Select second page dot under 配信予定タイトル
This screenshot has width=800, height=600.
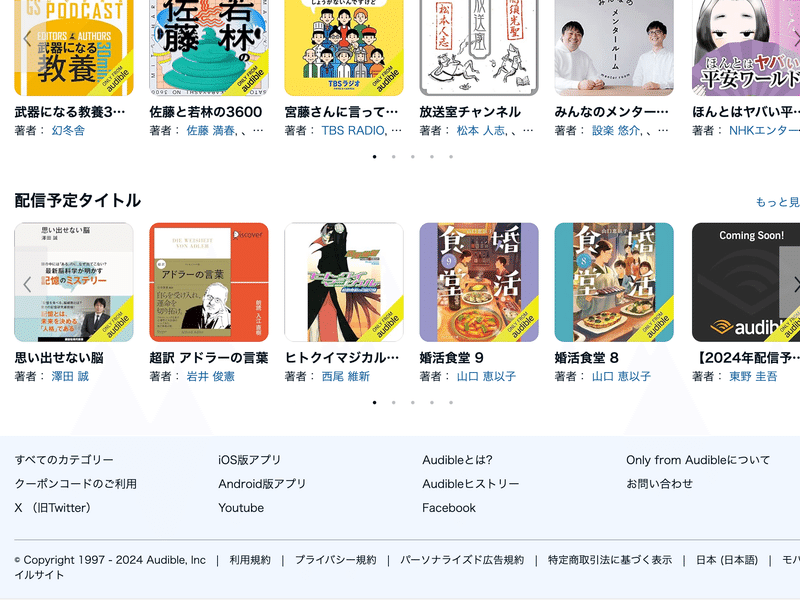pyautogui.click(x=394, y=403)
